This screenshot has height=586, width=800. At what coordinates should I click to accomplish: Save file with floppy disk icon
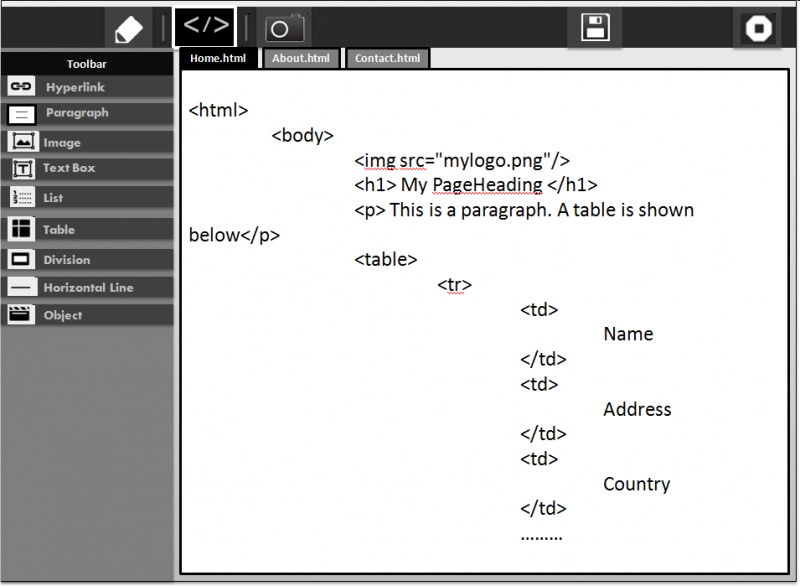pos(595,28)
